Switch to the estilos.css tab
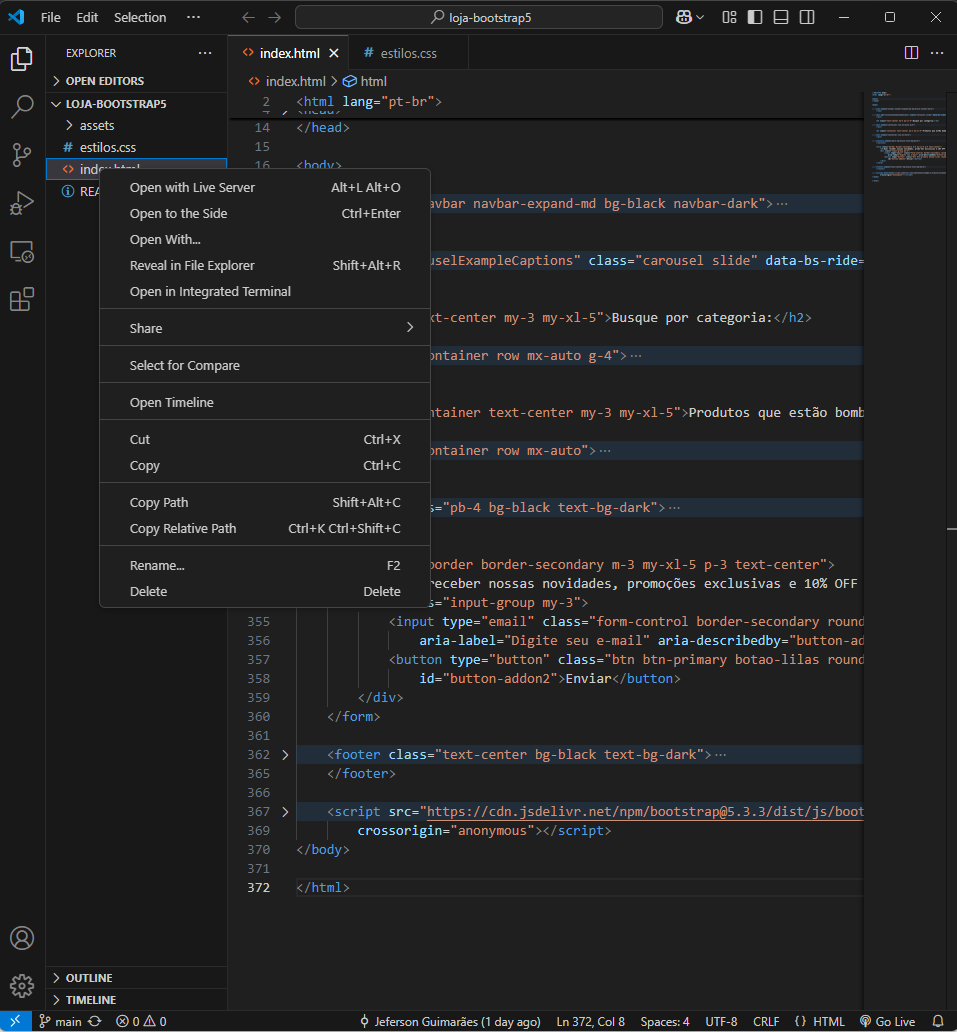 pos(408,53)
